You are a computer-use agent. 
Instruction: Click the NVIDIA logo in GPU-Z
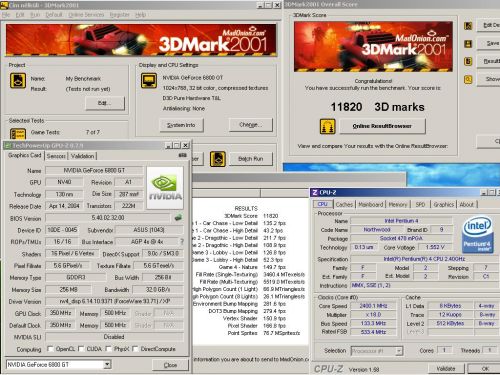point(165,188)
